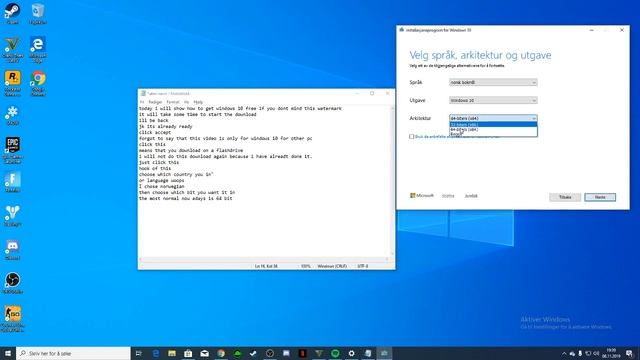This screenshot has width=640, height=360.
Task: Show hidden system tray icons
Action: click(x=564, y=353)
